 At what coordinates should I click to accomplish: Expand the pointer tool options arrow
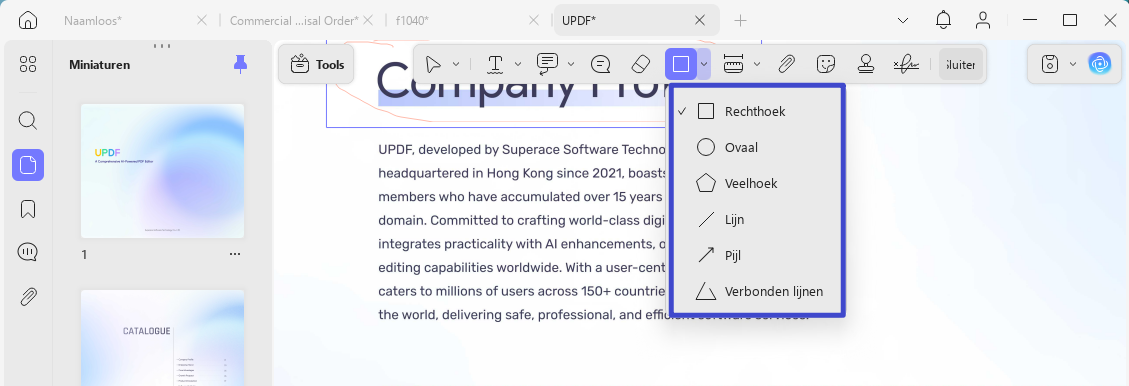tap(455, 65)
